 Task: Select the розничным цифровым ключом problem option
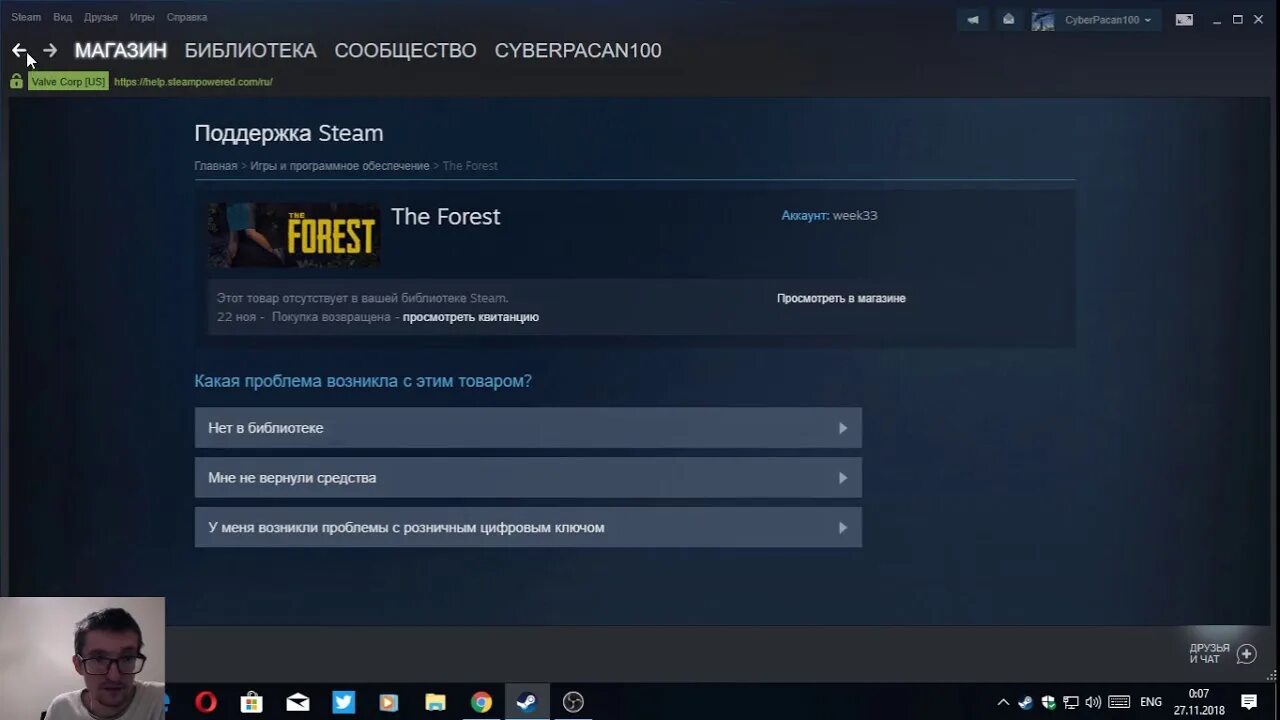pyautogui.click(x=528, y=527)
